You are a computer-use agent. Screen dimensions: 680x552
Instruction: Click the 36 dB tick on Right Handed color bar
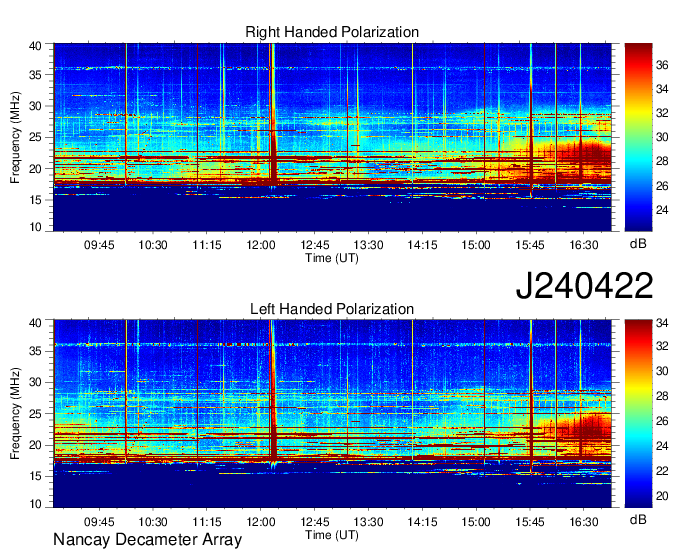point(662,65)
